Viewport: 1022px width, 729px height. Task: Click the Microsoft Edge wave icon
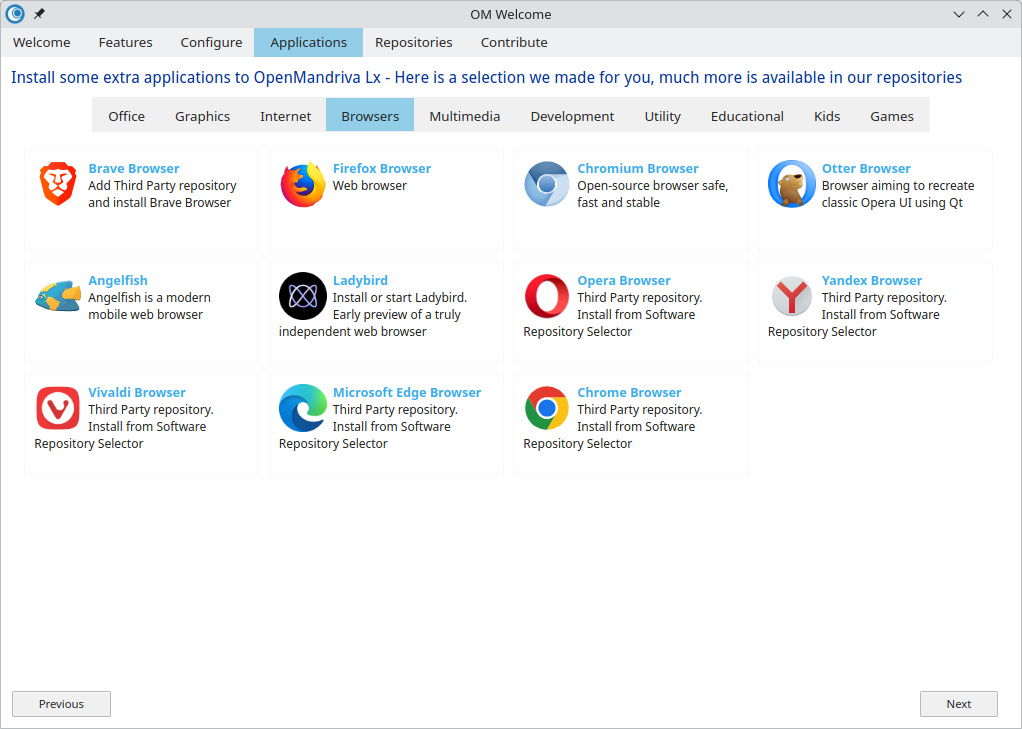click(x=303, y=408)
